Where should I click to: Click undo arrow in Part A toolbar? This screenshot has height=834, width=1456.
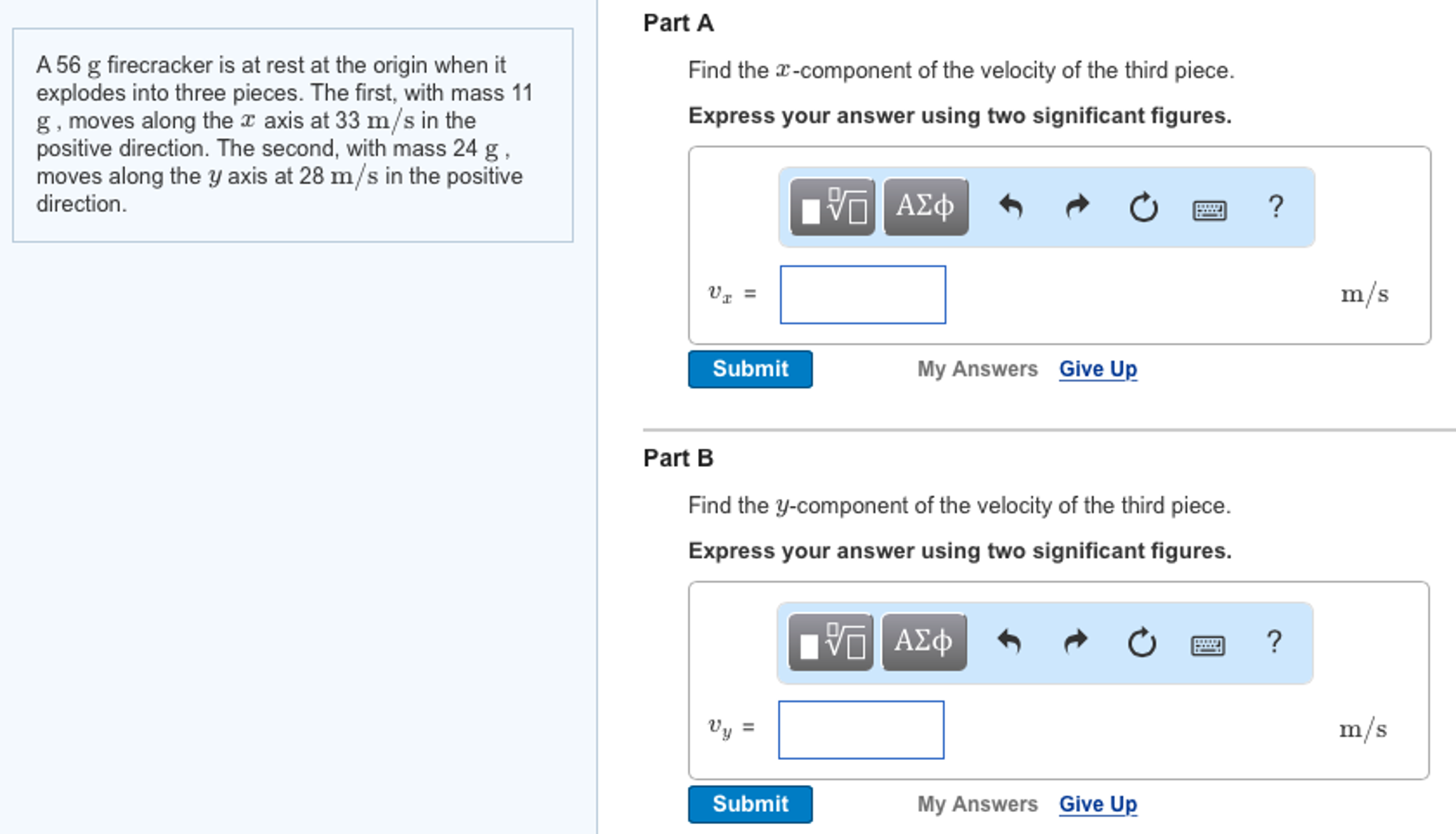click(1011, 207)
